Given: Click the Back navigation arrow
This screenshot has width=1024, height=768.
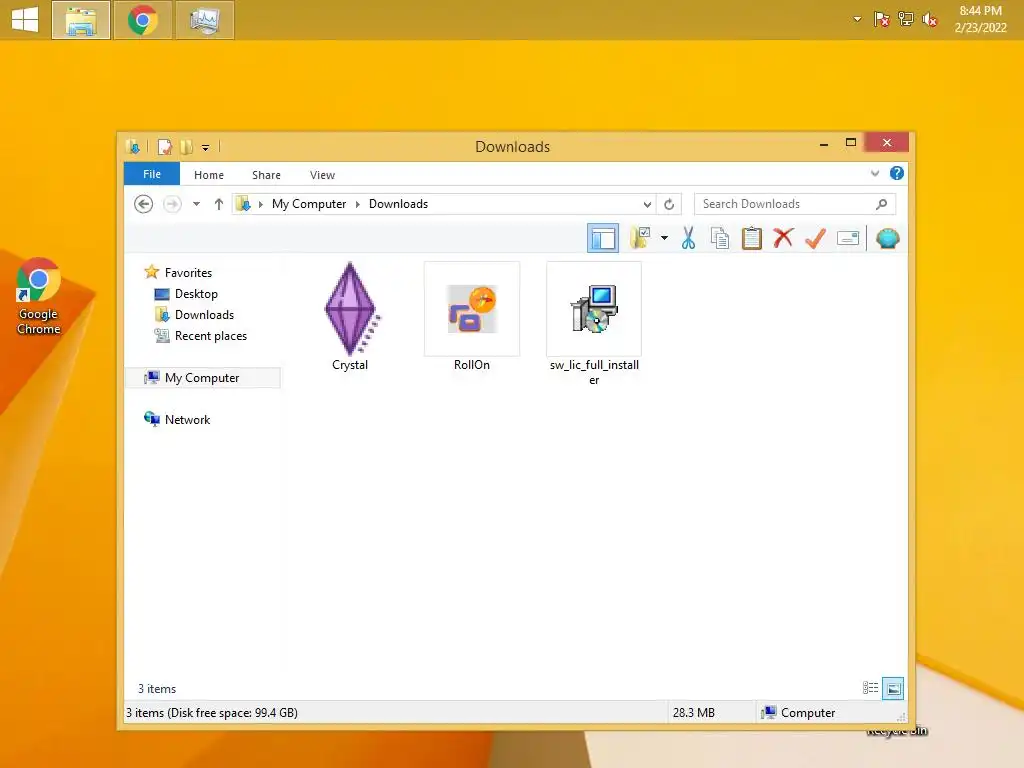Looking at the screenshot, I should [144, 204].
